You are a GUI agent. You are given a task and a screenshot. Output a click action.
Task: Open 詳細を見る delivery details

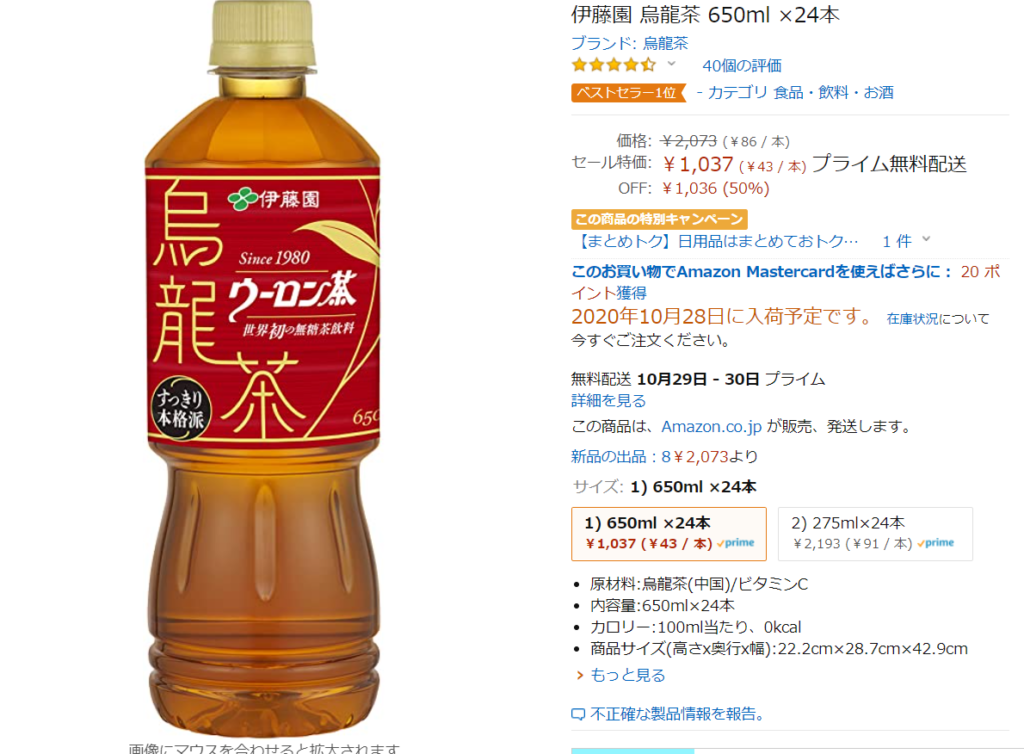pyautogui.click(x=609, y=400)
